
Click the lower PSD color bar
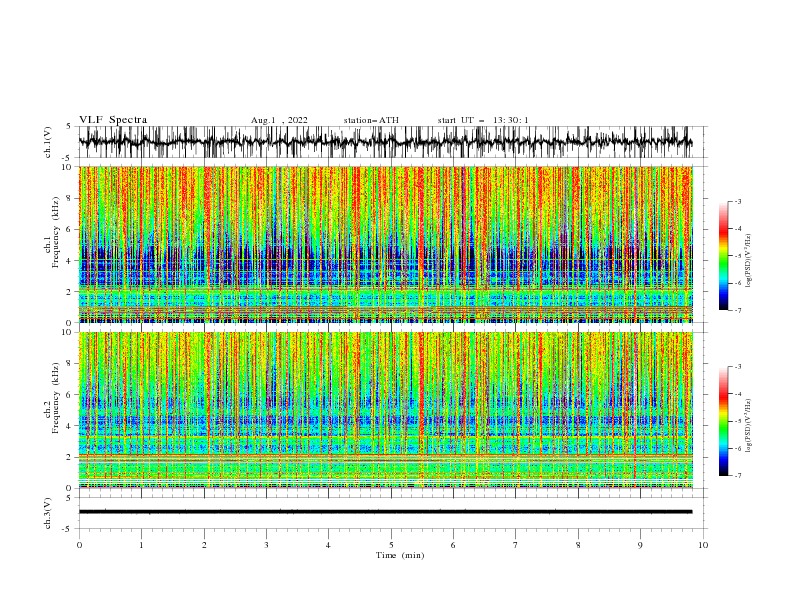724,421
